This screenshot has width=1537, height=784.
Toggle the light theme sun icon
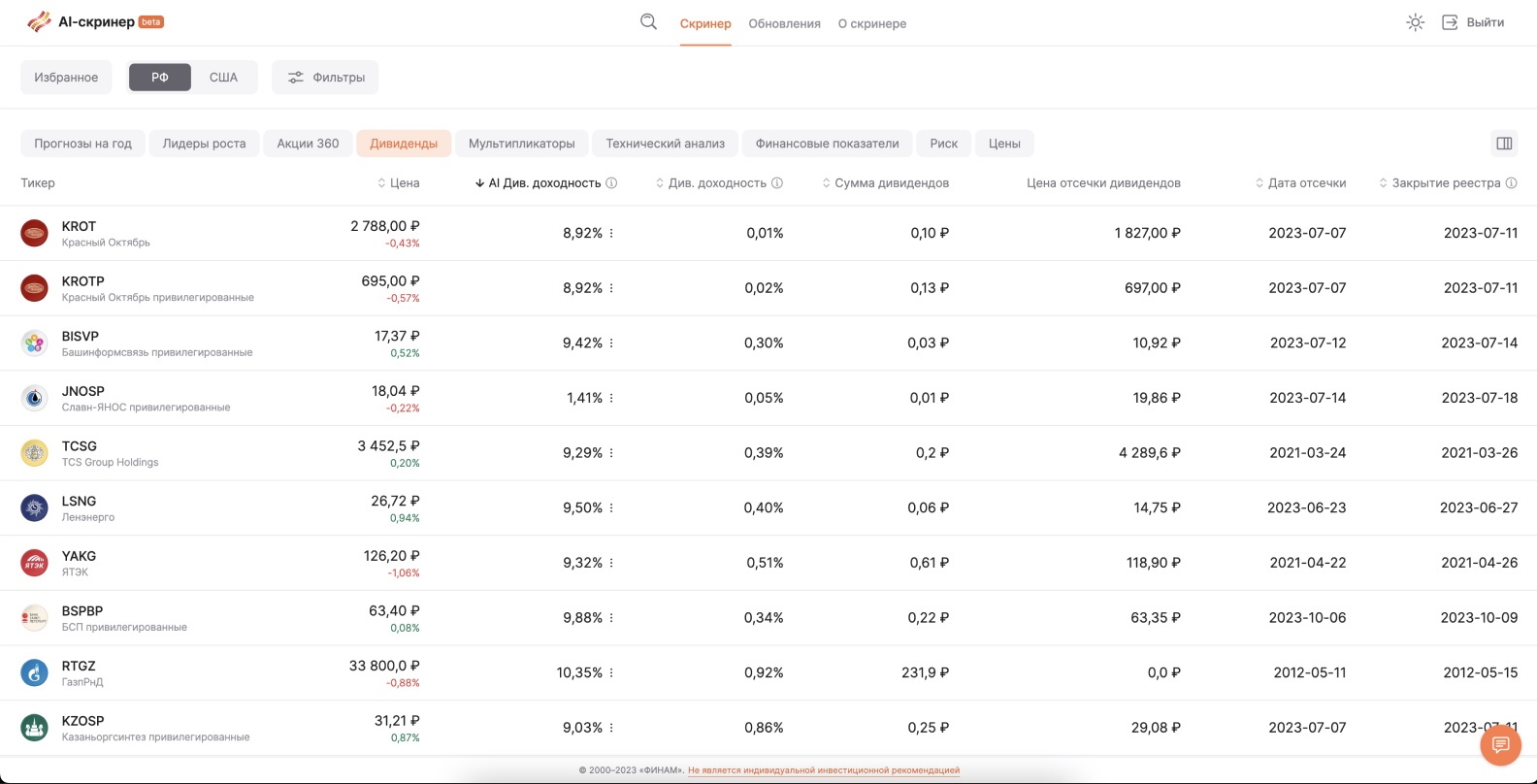1415,22
